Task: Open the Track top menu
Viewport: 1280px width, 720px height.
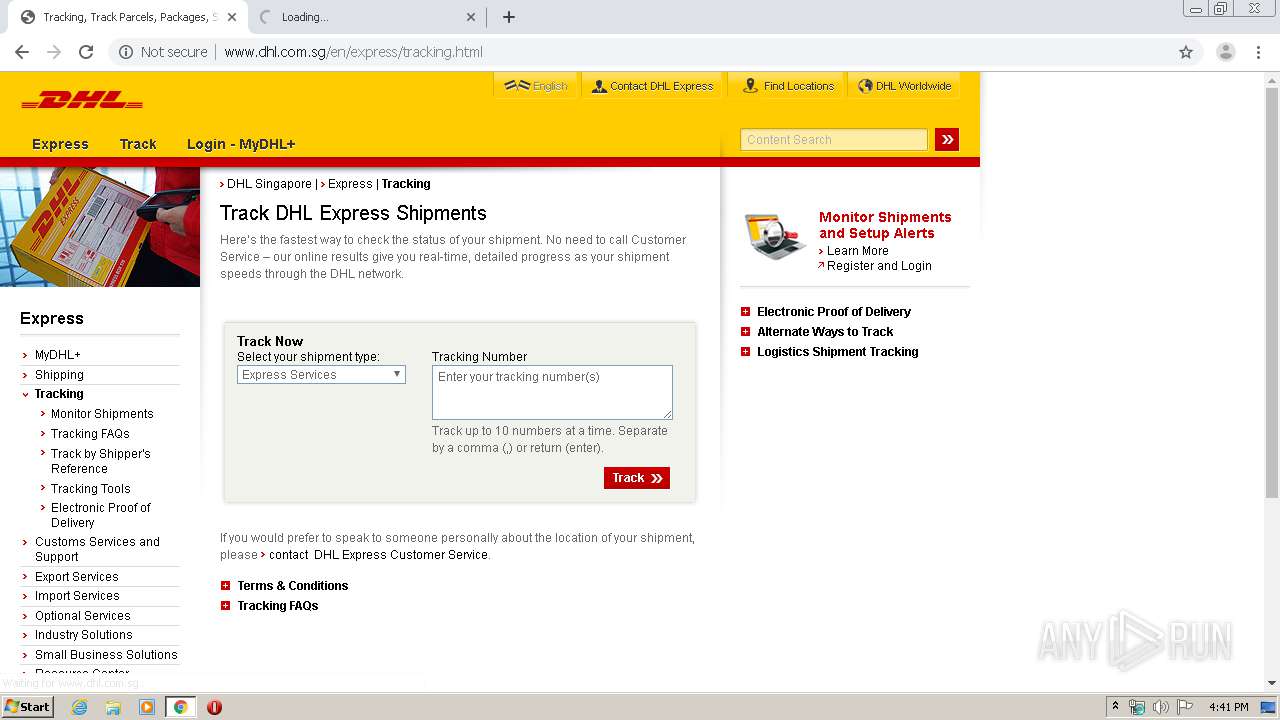Action: [138, 144]
